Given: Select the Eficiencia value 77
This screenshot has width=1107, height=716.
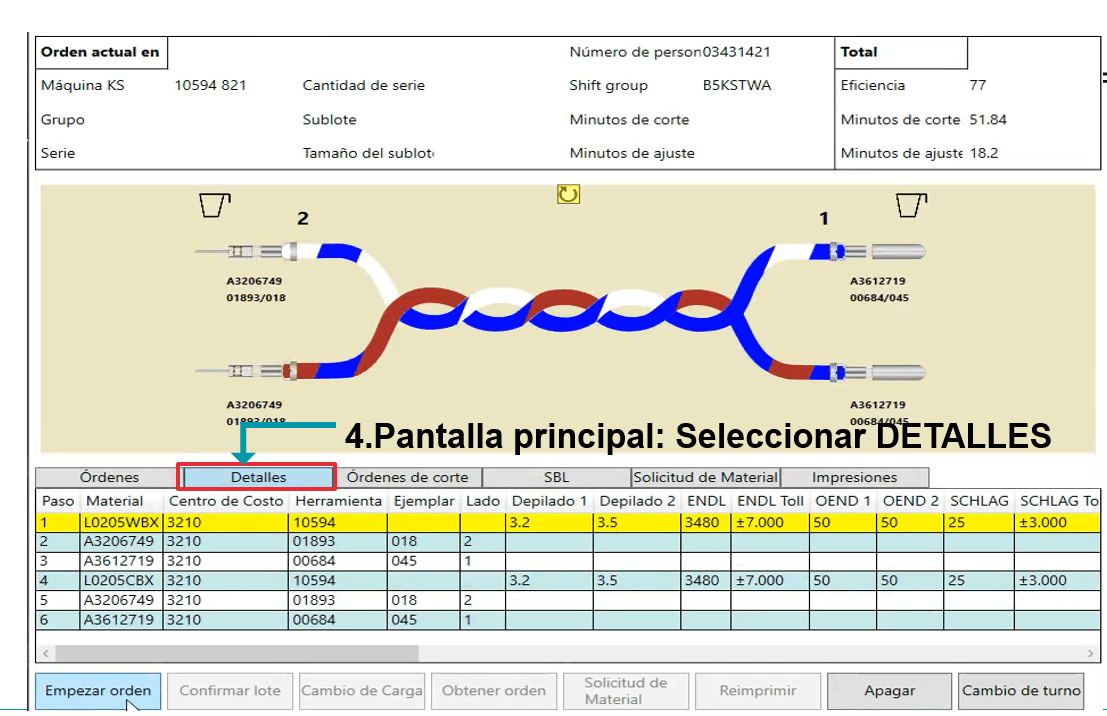Looking at the screenshot, I should 978,85.
